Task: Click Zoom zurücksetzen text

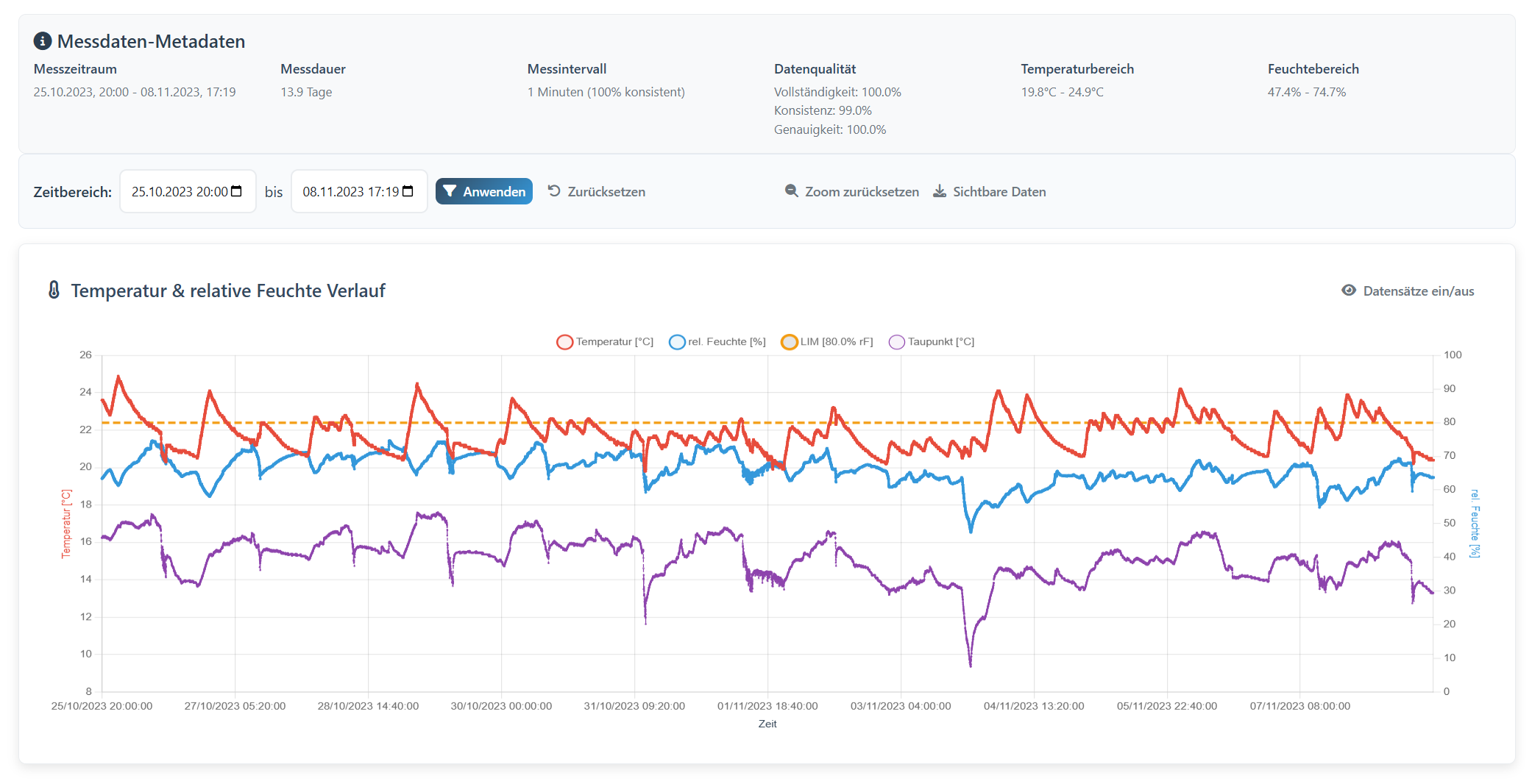Action: point(862,191)
